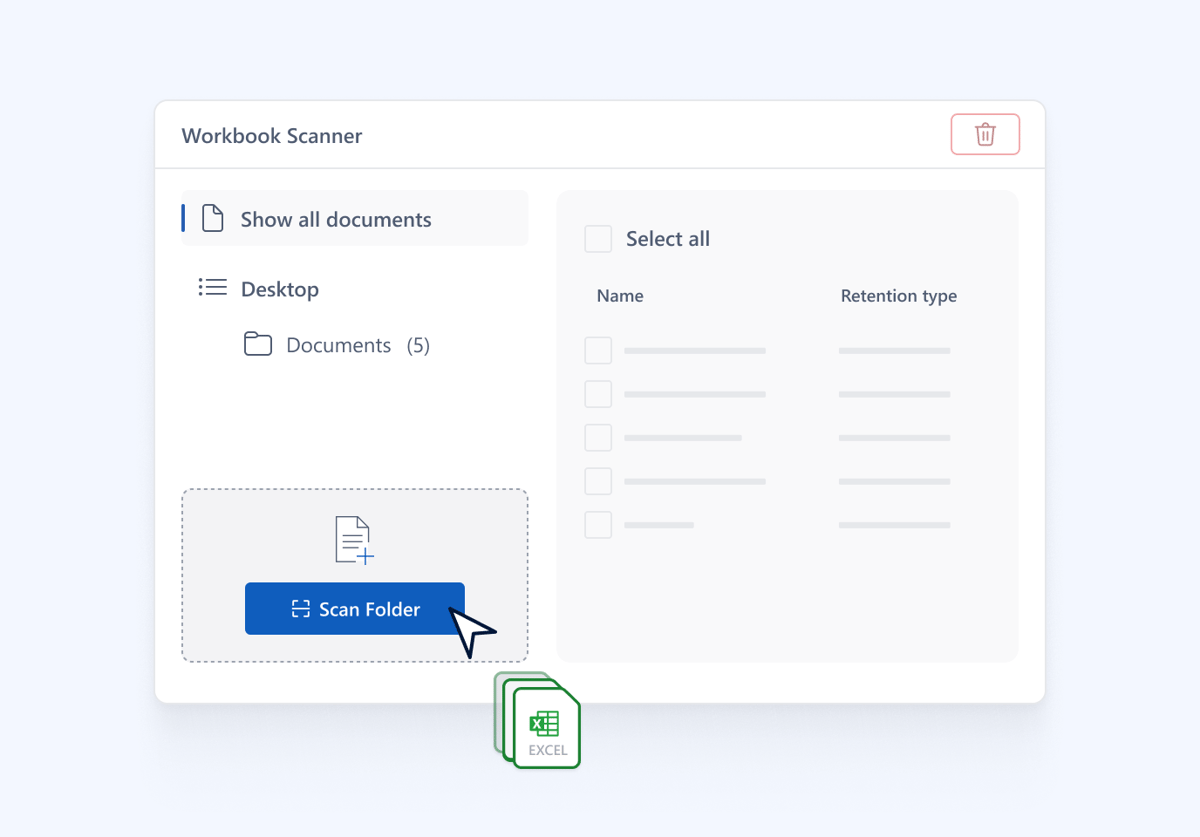Viewport: 1200px width, 837px height.
Task: Open the Documents folder icon
Action: (258, 344)
